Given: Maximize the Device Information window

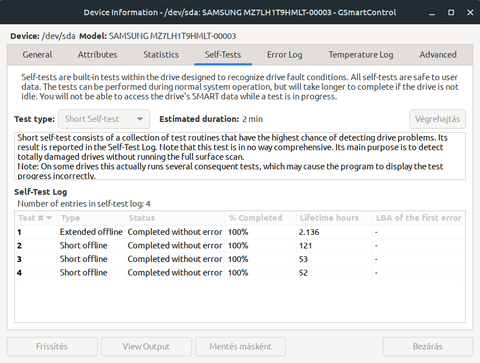Looking at the screenshot, I should (451, 13).
